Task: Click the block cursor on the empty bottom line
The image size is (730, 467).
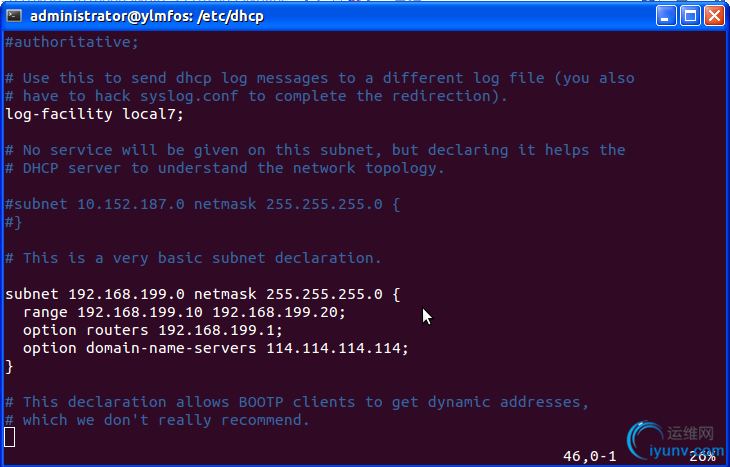Action: [10, 437]
